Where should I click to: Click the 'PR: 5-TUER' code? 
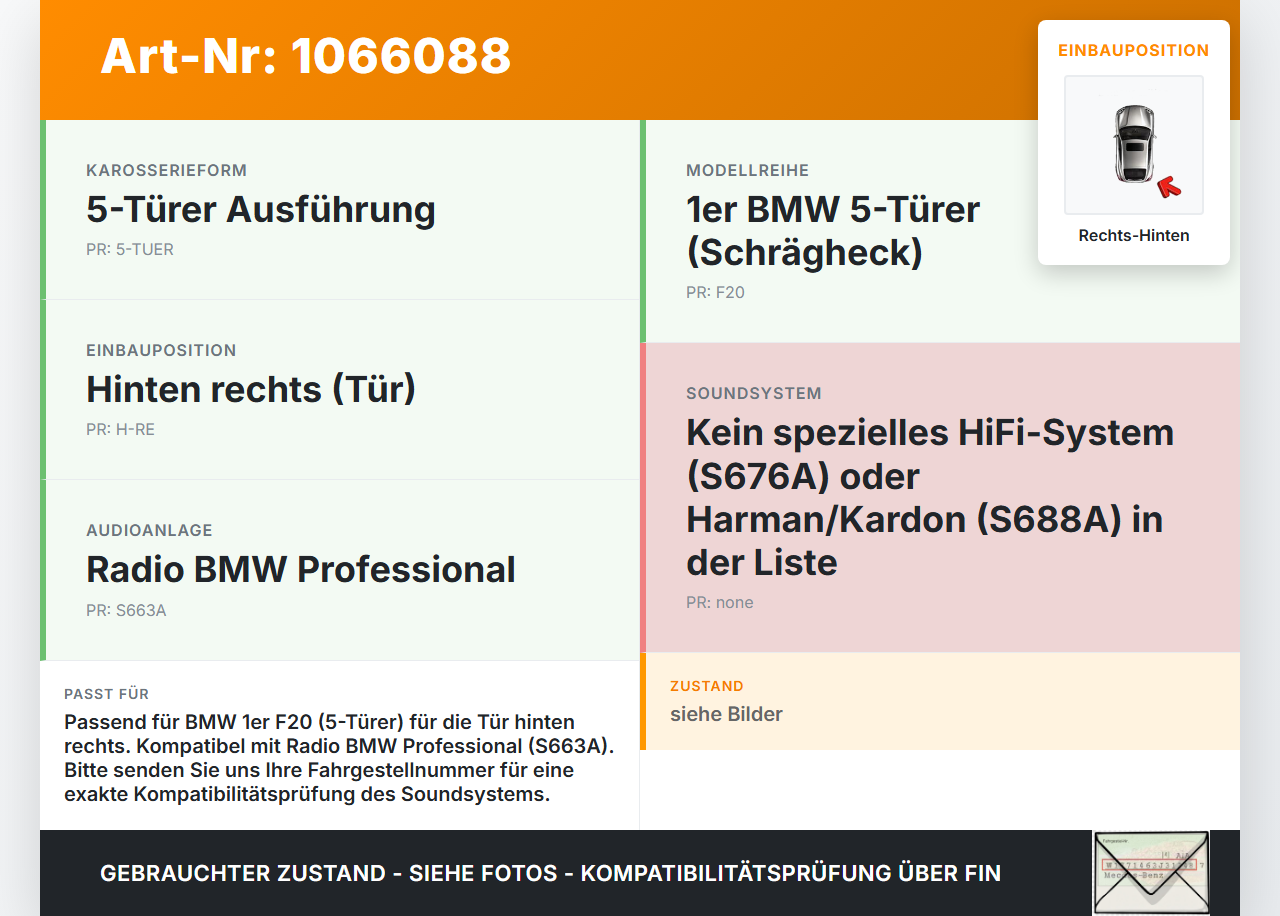point(130,250)
